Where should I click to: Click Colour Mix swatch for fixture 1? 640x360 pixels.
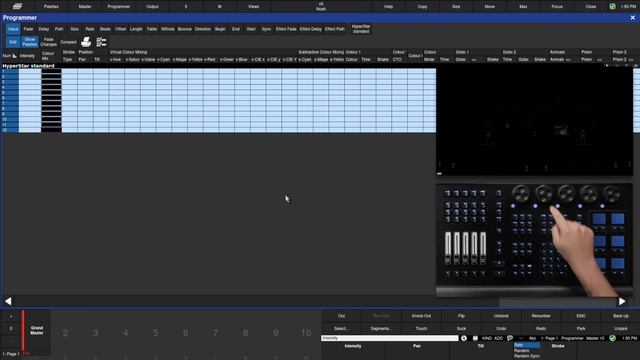pyautogui.click(x=51, y=71)
